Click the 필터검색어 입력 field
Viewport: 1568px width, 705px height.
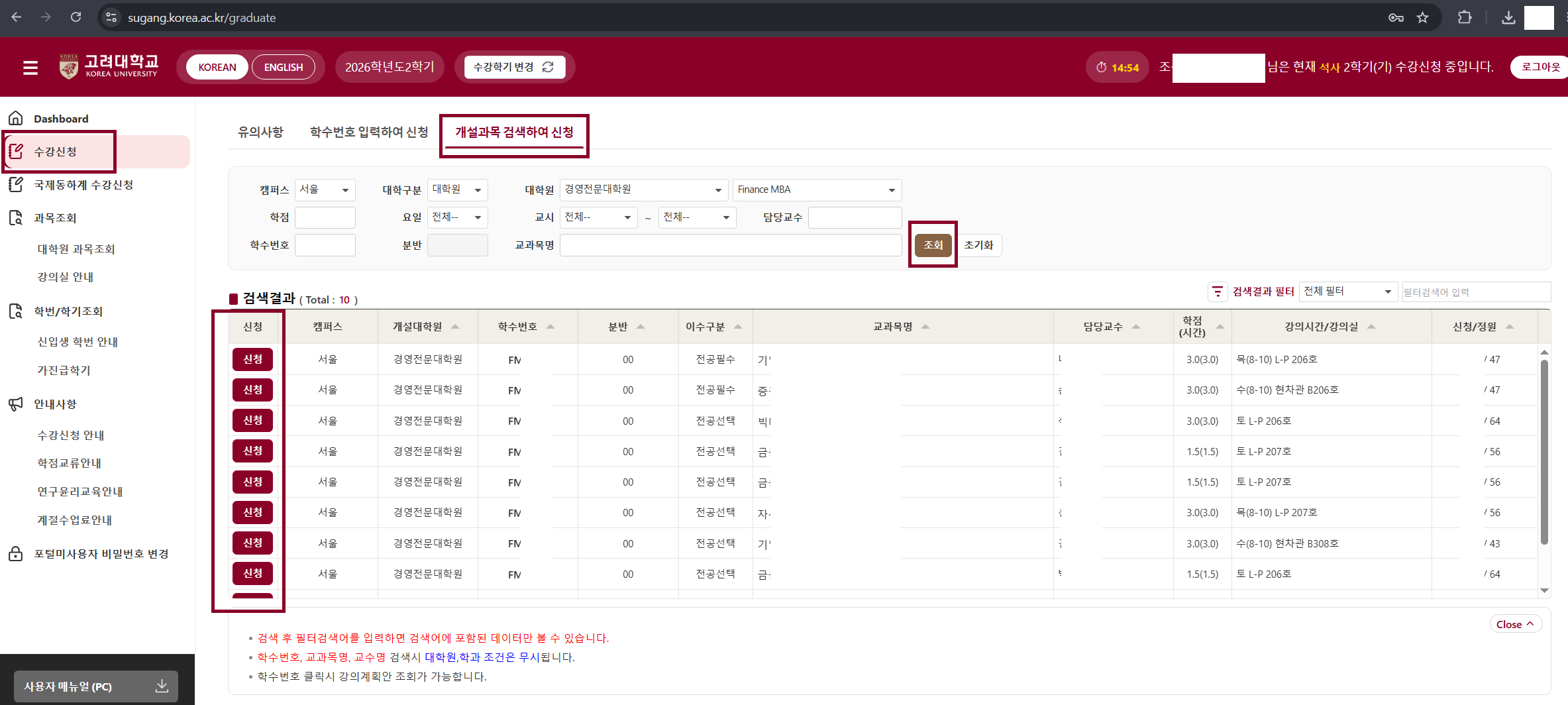[1476, 292]
